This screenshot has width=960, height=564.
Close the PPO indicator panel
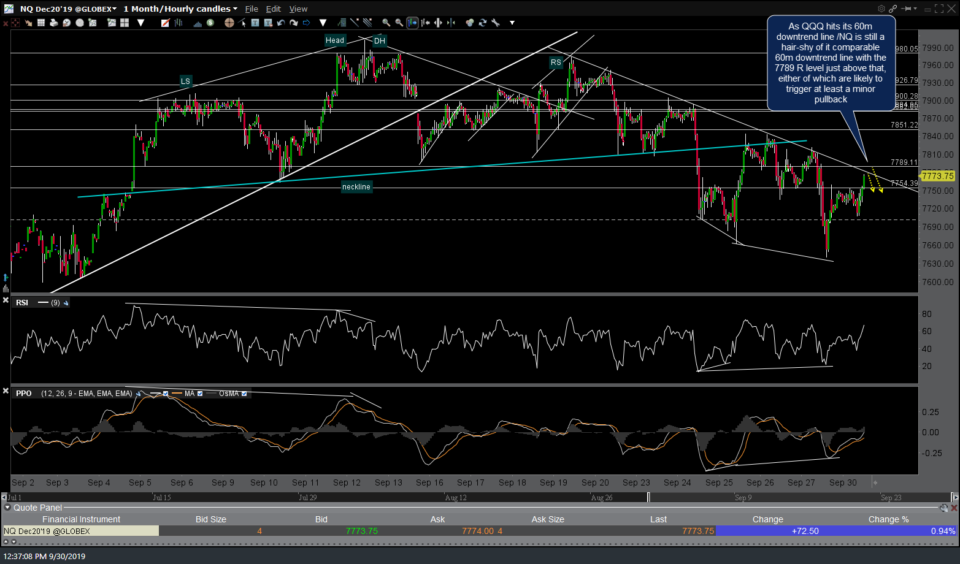pos(6,390)
